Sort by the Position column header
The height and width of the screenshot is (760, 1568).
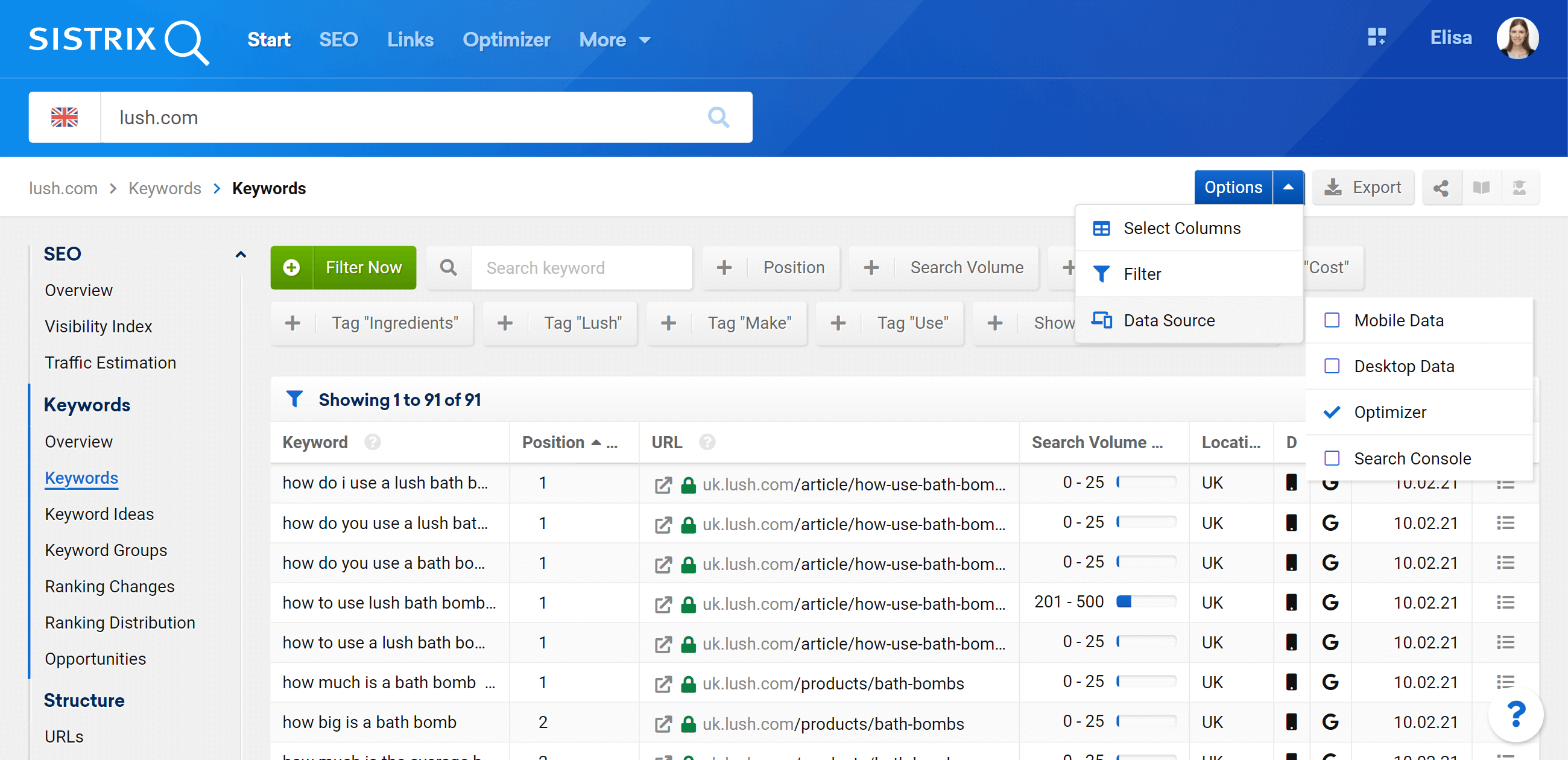[569, 442]
